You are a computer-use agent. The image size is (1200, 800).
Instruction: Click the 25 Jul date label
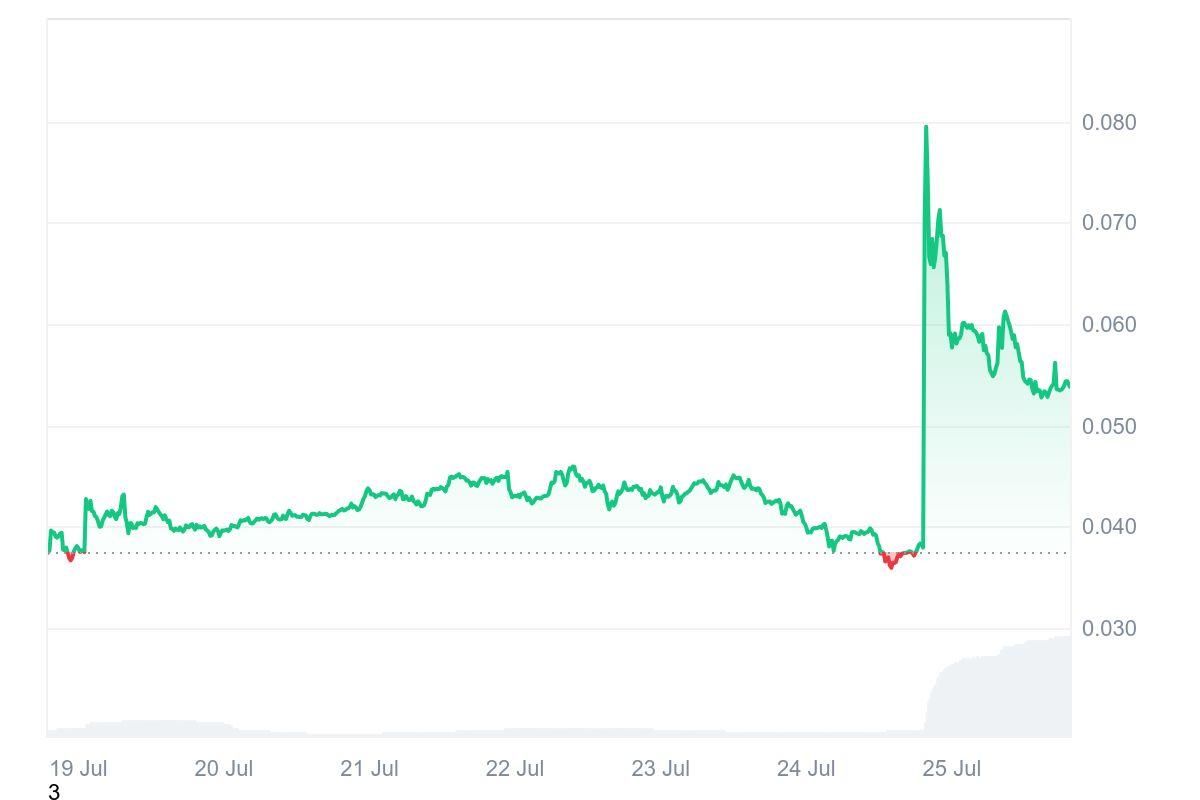951,769
